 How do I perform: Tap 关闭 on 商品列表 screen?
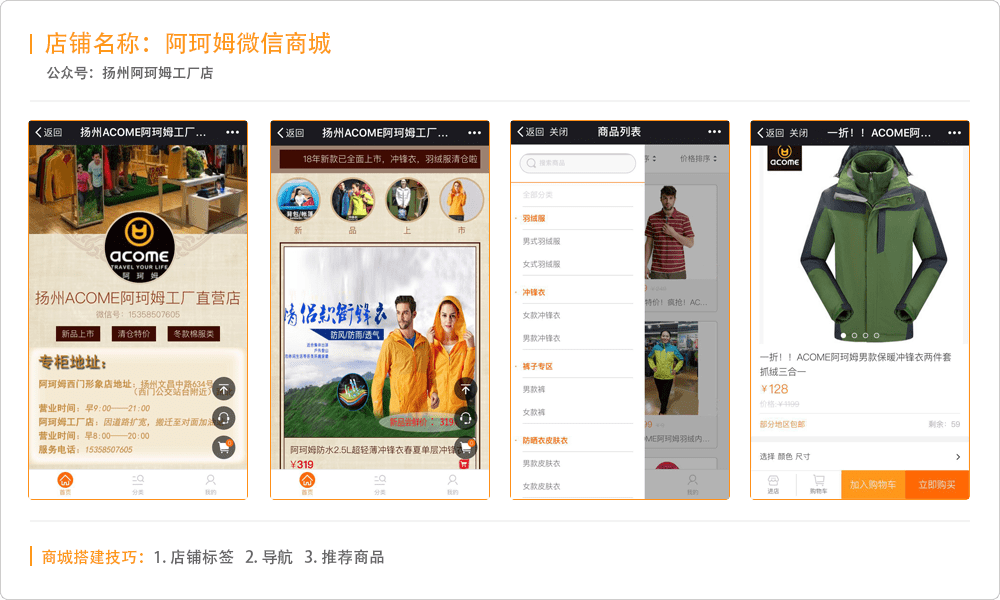(559, 132)
